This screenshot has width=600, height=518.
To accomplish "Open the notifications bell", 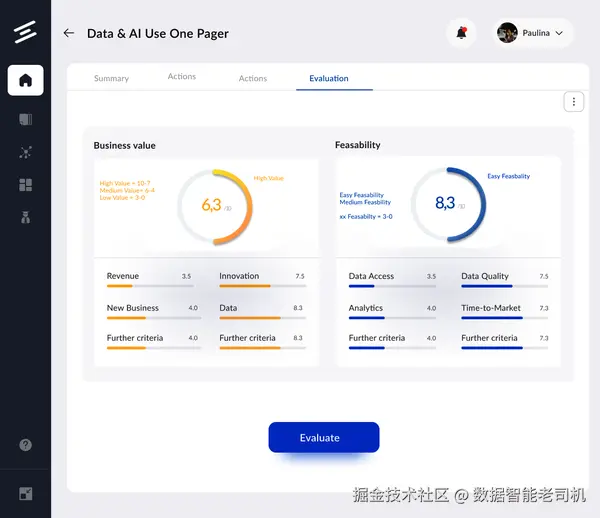I will (461, 33).
